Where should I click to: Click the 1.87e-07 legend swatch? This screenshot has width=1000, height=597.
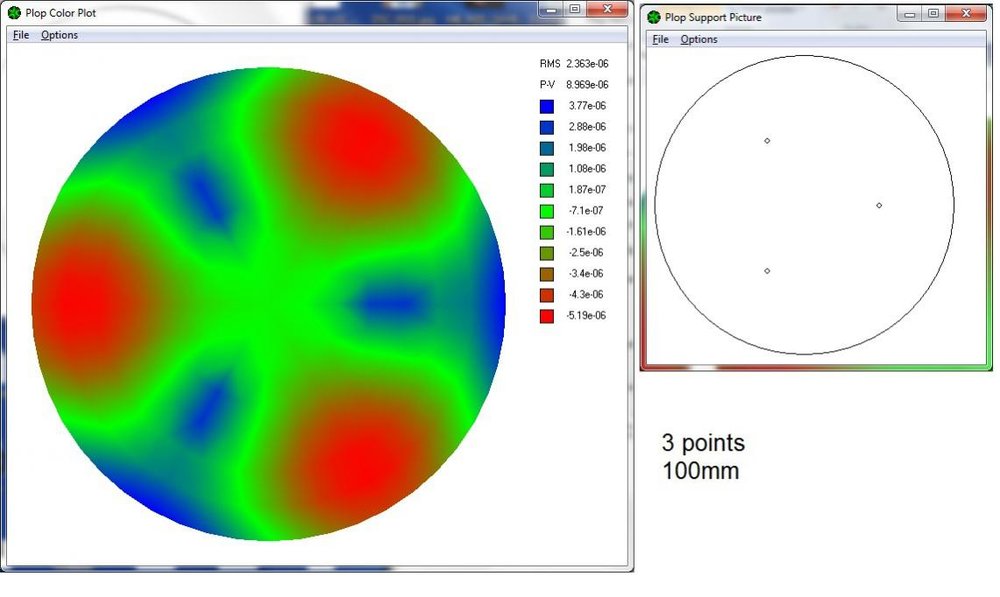(547, 190)
